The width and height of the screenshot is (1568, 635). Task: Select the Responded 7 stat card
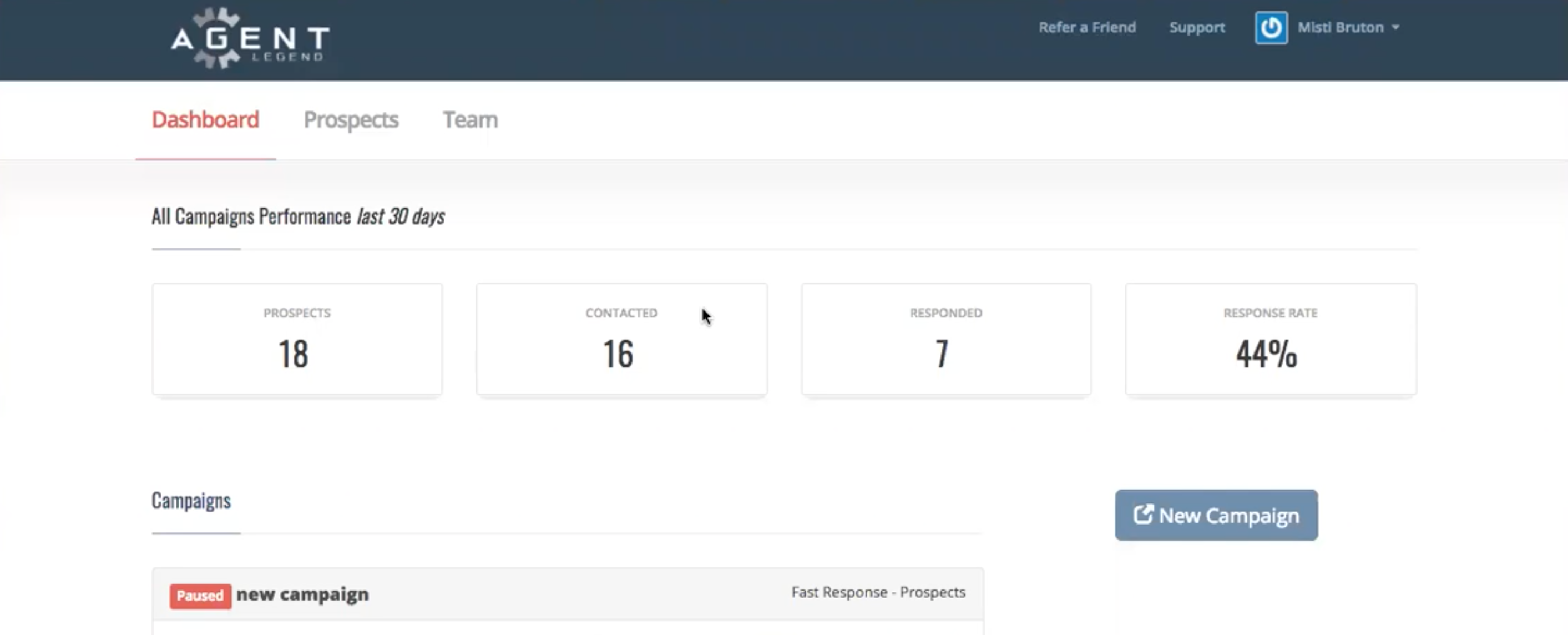click(x=946, y=339)
